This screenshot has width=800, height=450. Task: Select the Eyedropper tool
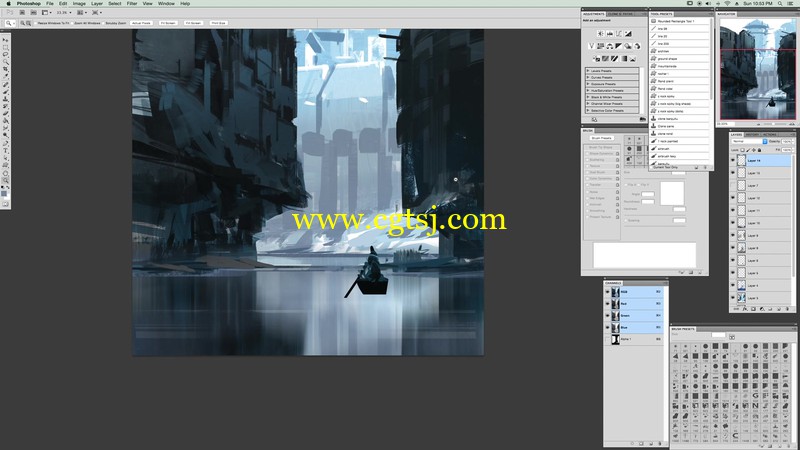(x=6, y=76)
